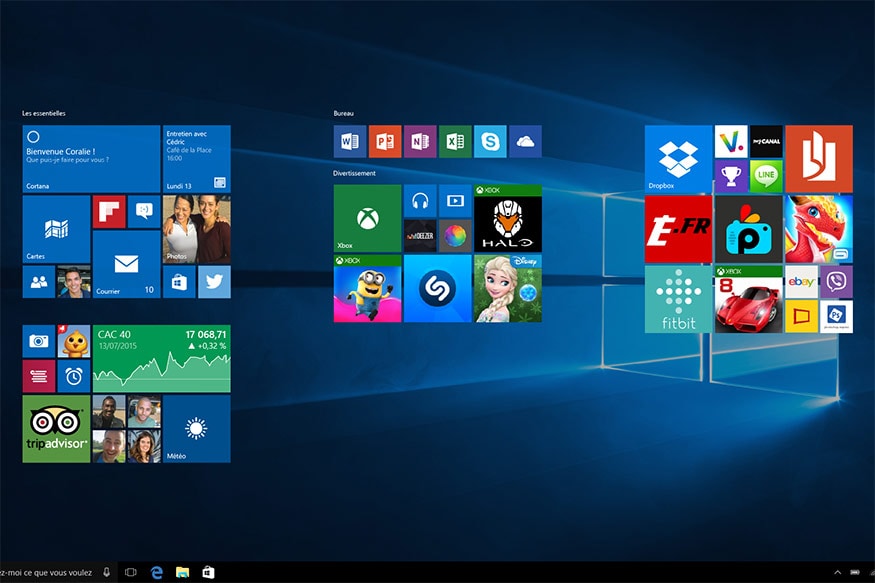Open the speech bubble messaging tile
The image size is (875, 583).
pos(144,211)
